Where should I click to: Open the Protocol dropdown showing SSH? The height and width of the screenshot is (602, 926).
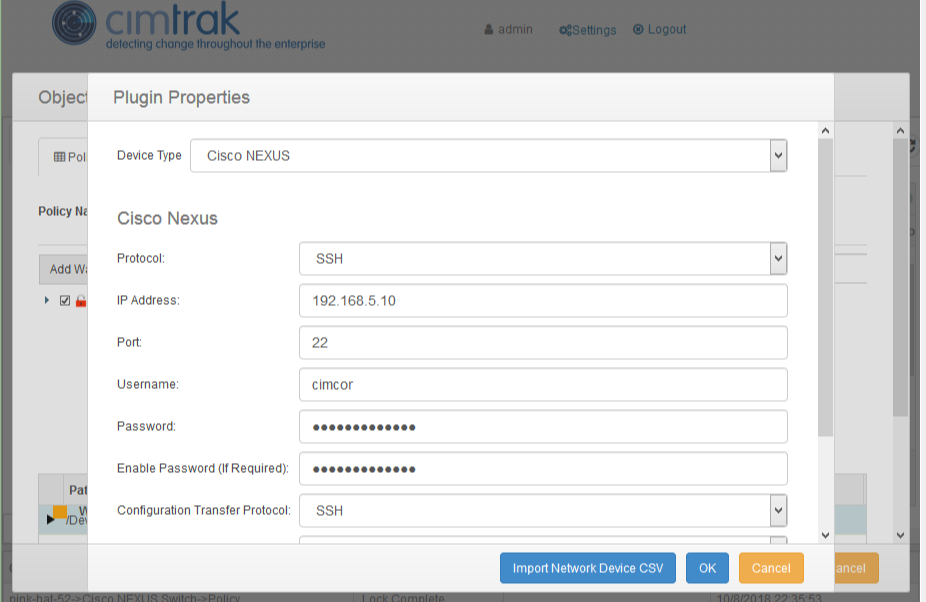click(778, 258)
